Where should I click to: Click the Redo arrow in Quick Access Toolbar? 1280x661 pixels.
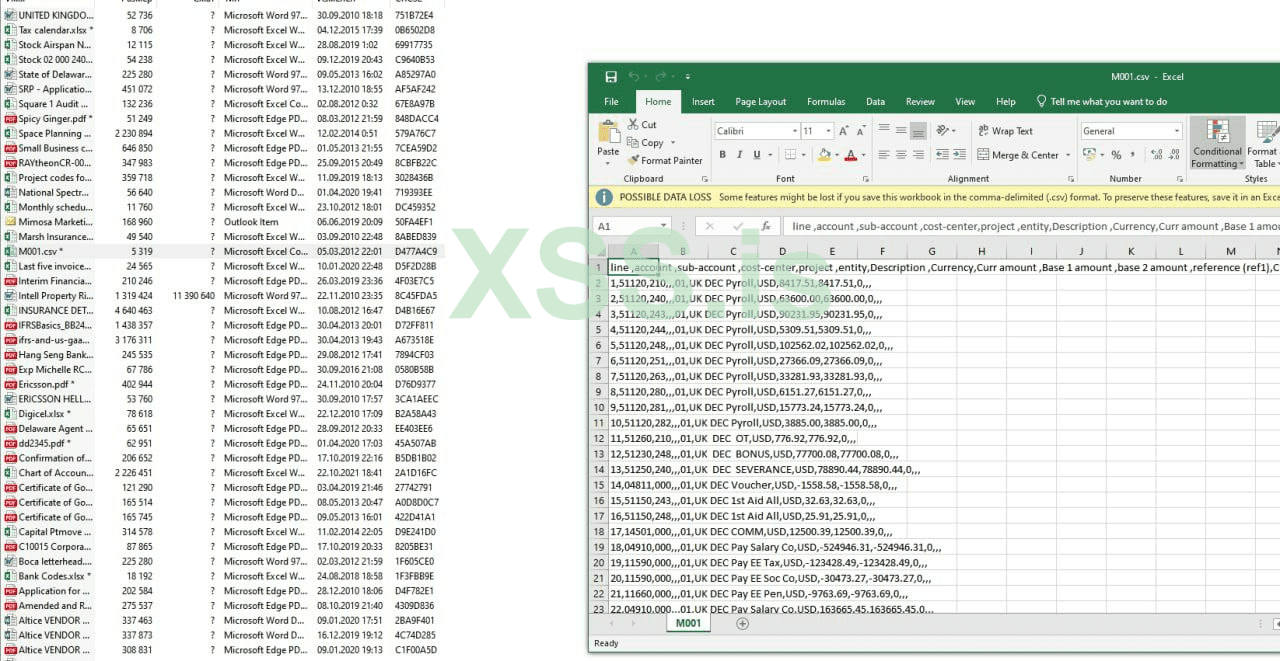660,77
